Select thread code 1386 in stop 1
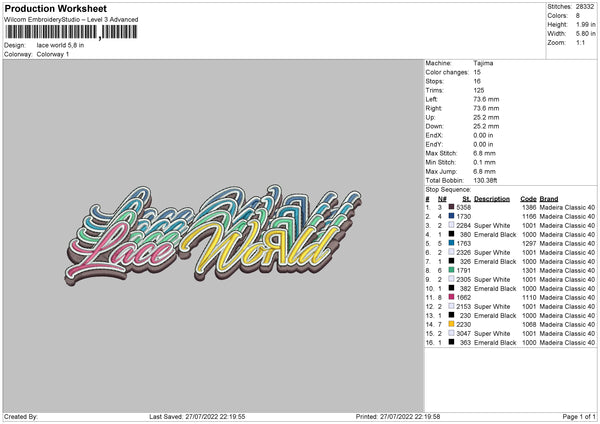The height and width of the screenshot is (424, 600). tap(529, 207)
